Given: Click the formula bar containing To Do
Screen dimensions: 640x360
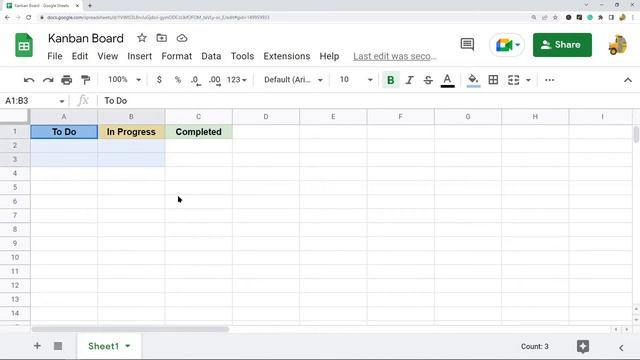Looking at the screenshot, I should coord(367,100).
